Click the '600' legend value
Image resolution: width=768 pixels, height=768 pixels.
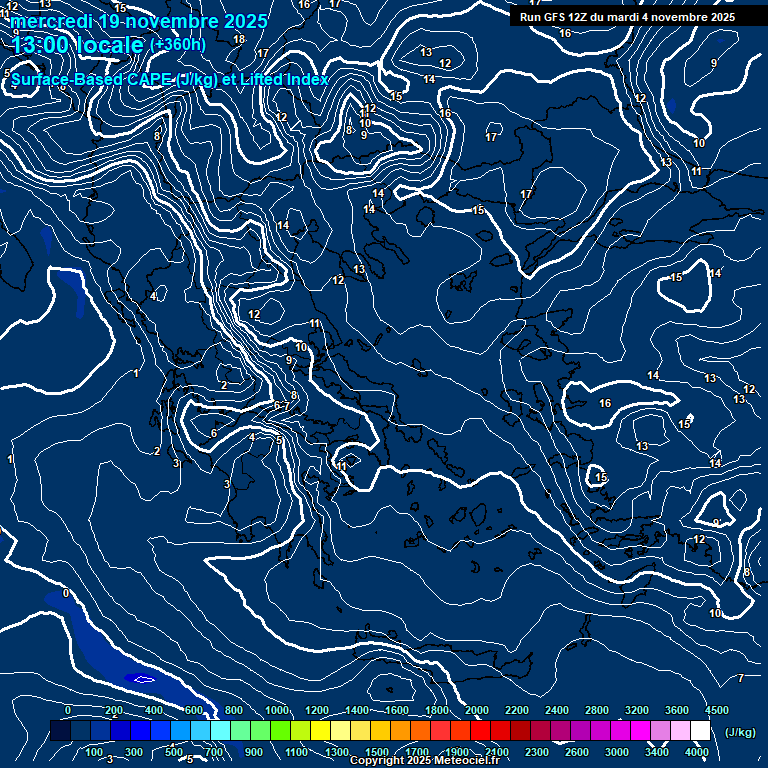(193, 710)
